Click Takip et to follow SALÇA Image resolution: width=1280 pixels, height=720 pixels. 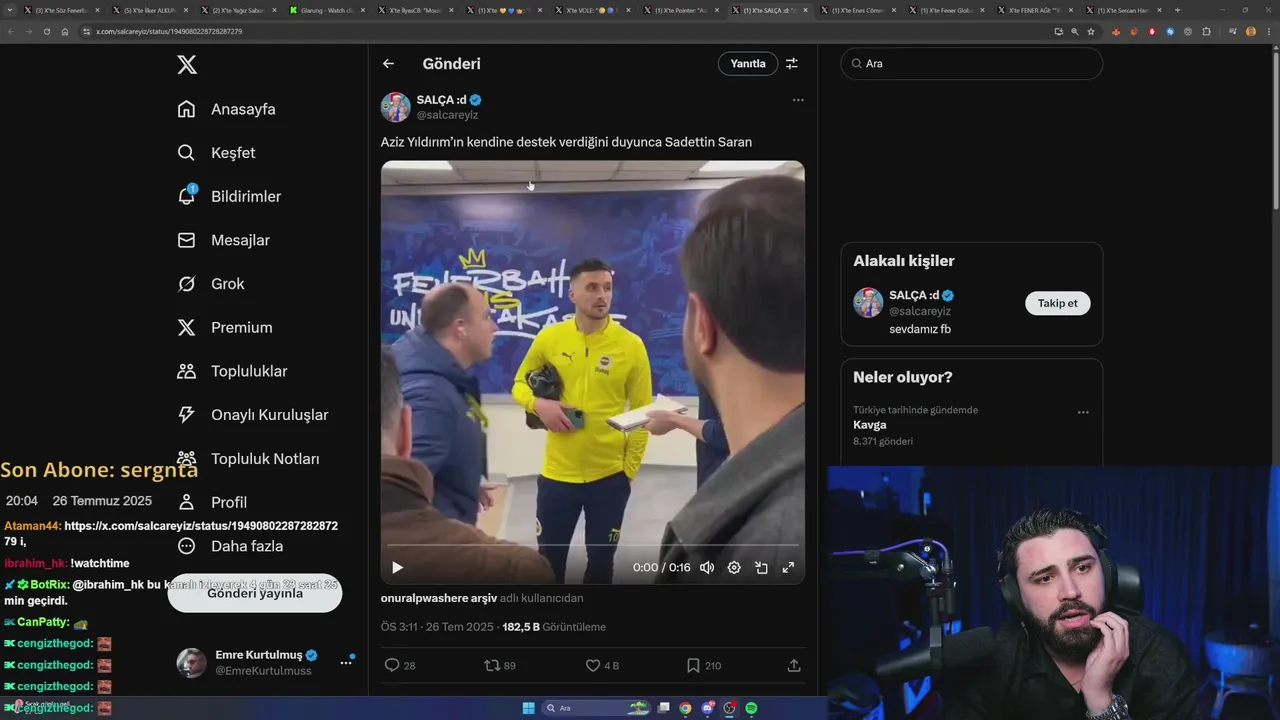pos(1058,303)
